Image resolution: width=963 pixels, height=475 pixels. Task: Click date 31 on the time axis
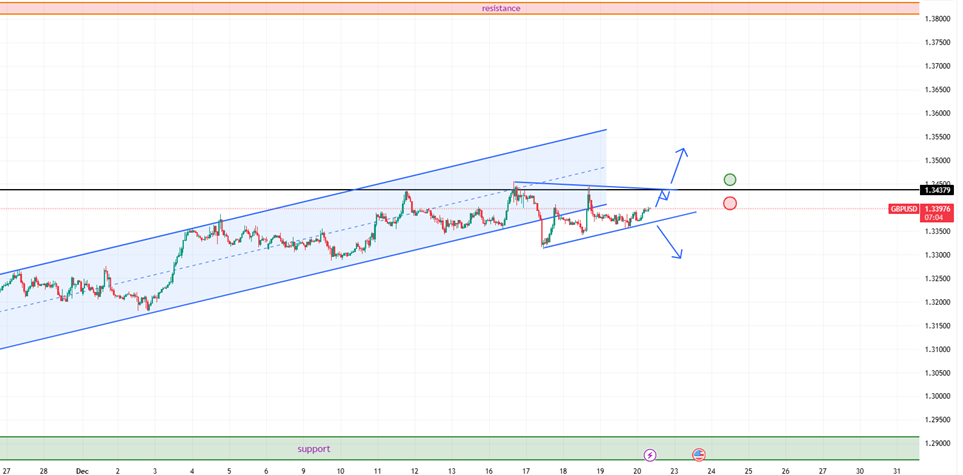pyautogui.click(x=897, y=469)
